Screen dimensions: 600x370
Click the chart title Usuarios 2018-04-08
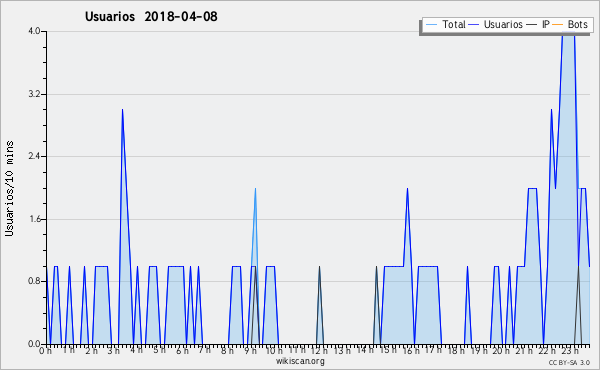[x=151, y=16]
